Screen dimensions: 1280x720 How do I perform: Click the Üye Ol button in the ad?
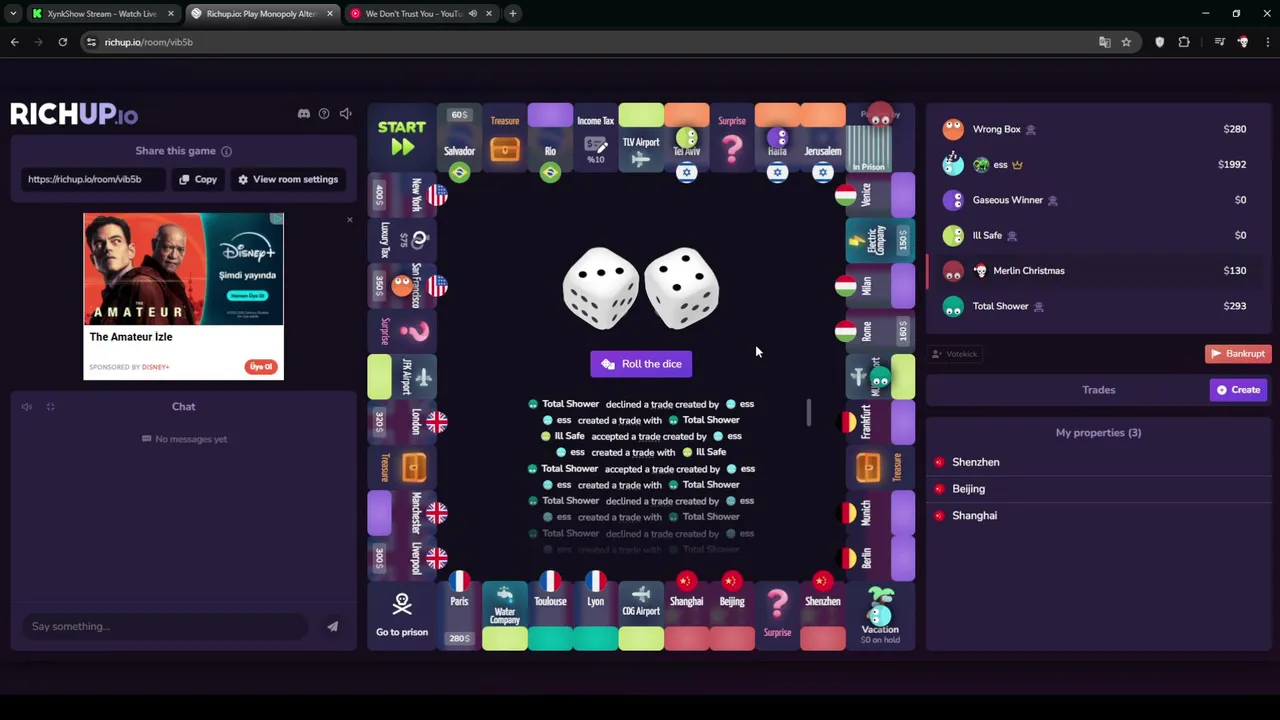[x=261, y=367]
